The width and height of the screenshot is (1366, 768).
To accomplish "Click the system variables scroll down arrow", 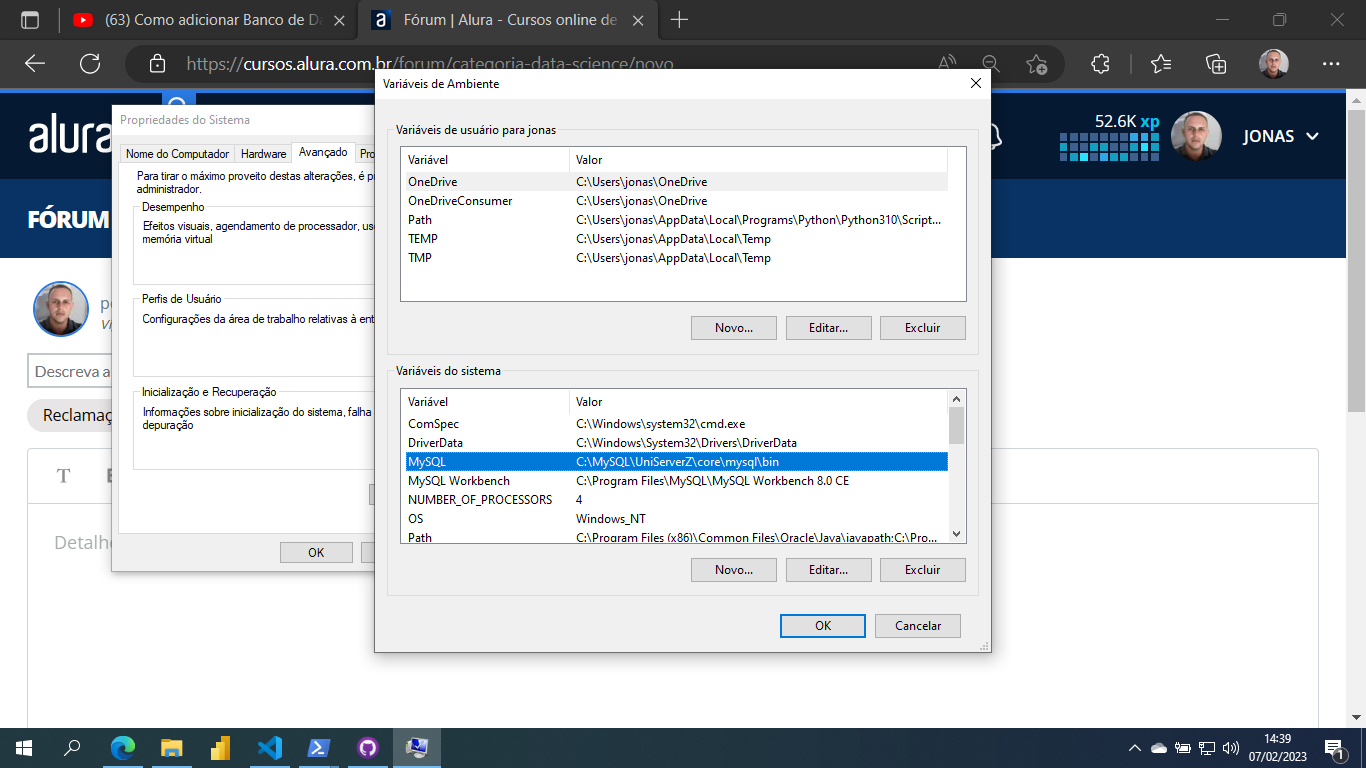I will (x=956, y=534).
